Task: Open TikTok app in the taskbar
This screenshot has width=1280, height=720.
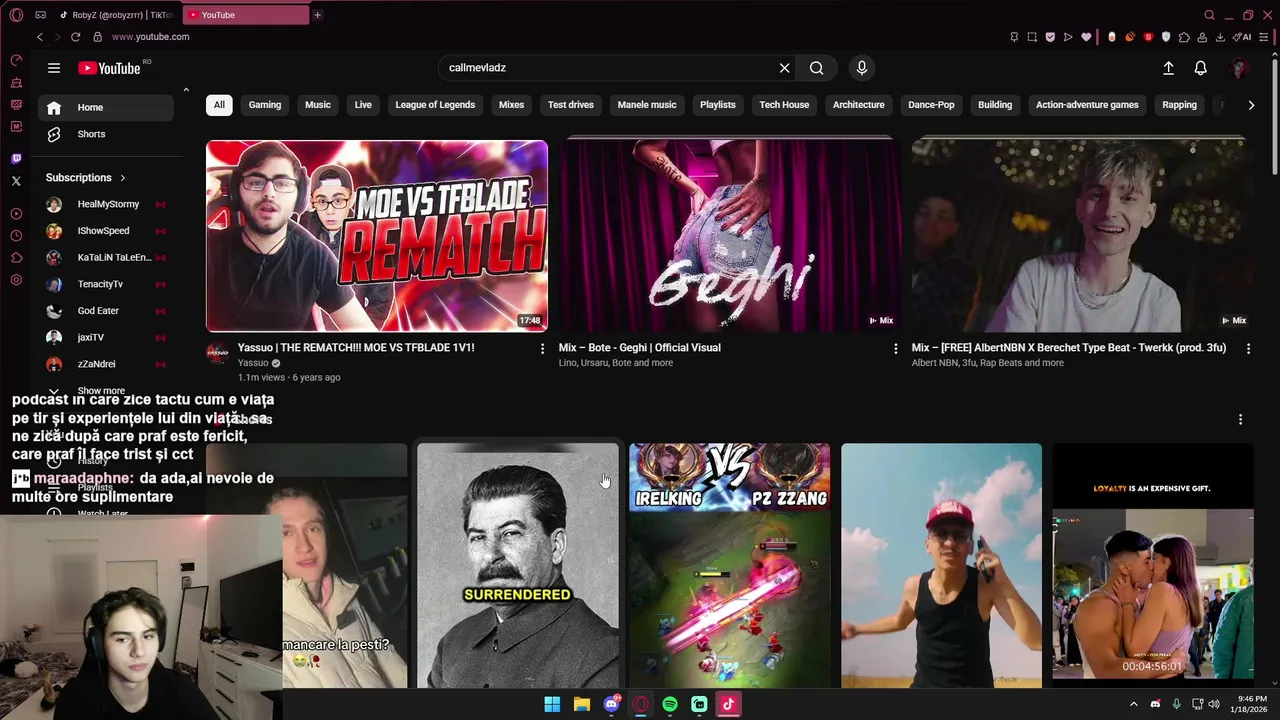Action: pyautogui.click(x=728, y=704)
